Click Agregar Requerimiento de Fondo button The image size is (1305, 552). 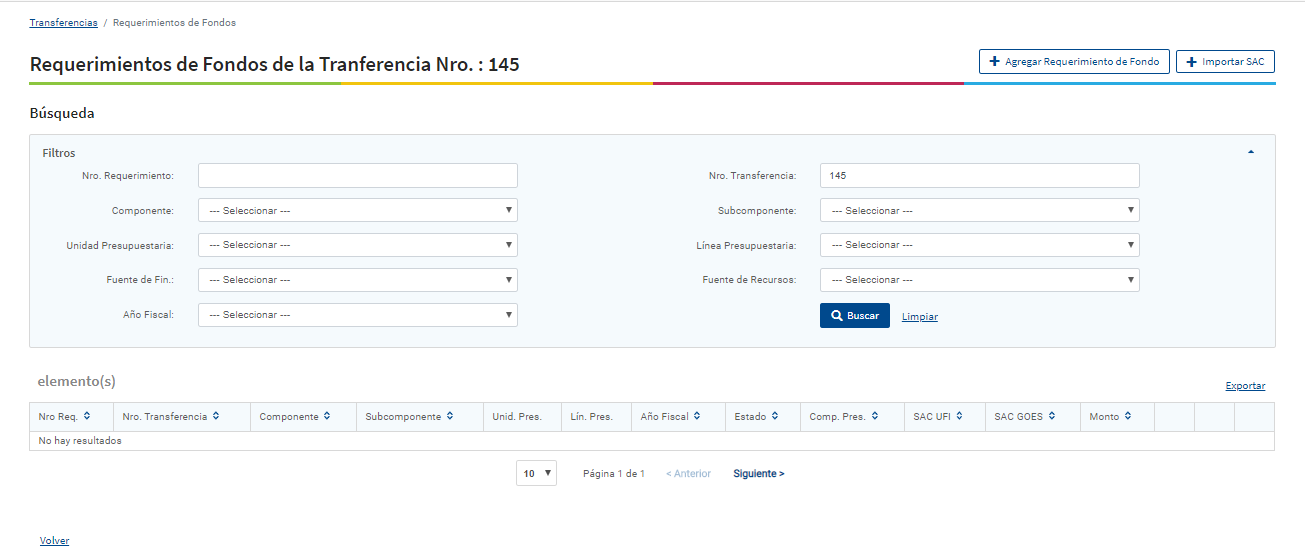tap(1073, 62)
